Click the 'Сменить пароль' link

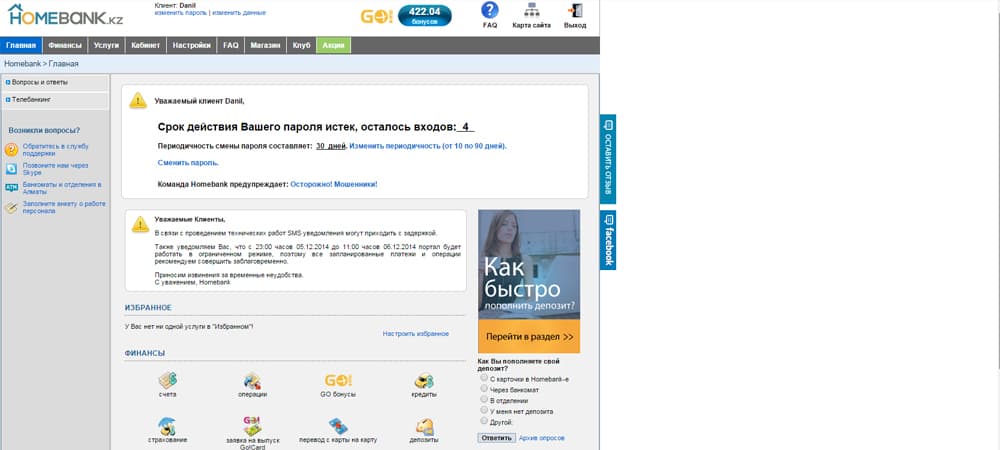[188, 163]
